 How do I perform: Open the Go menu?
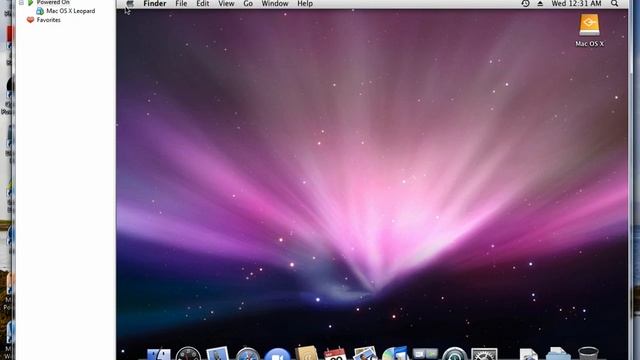(248, 4)
